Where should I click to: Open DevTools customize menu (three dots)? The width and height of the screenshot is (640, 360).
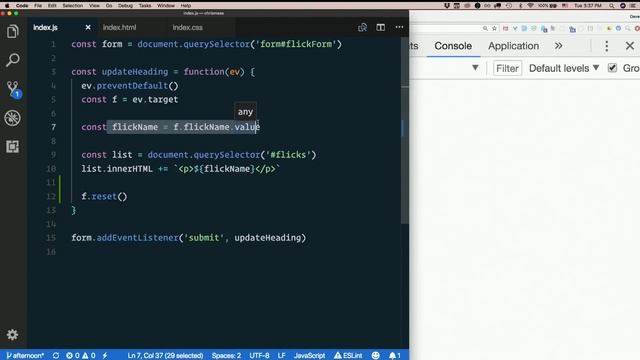click(x=607, y=46)
